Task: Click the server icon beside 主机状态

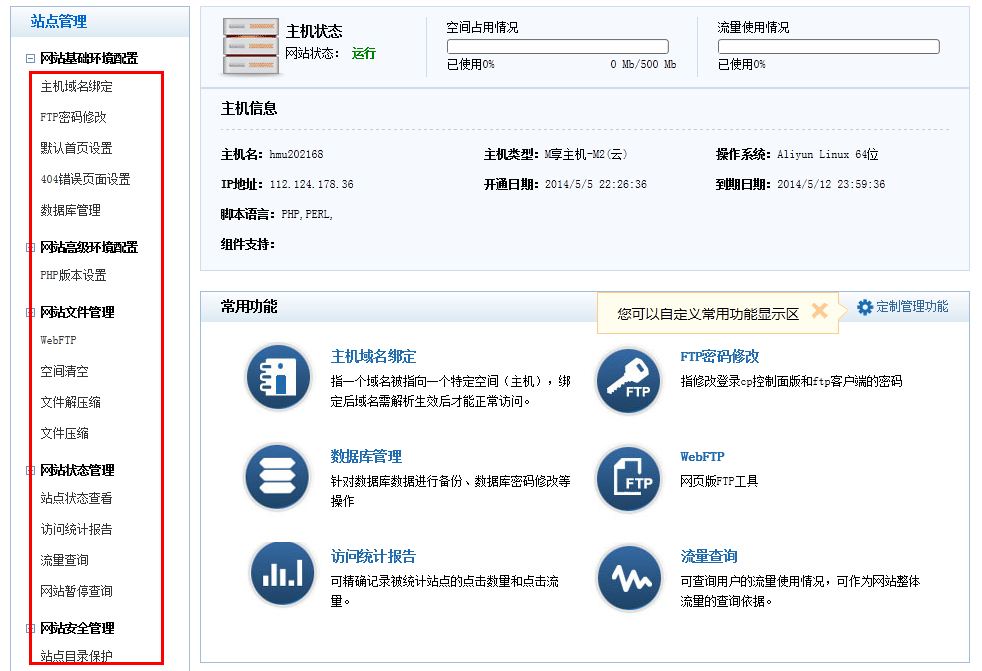Action: (x=249, y=45)
